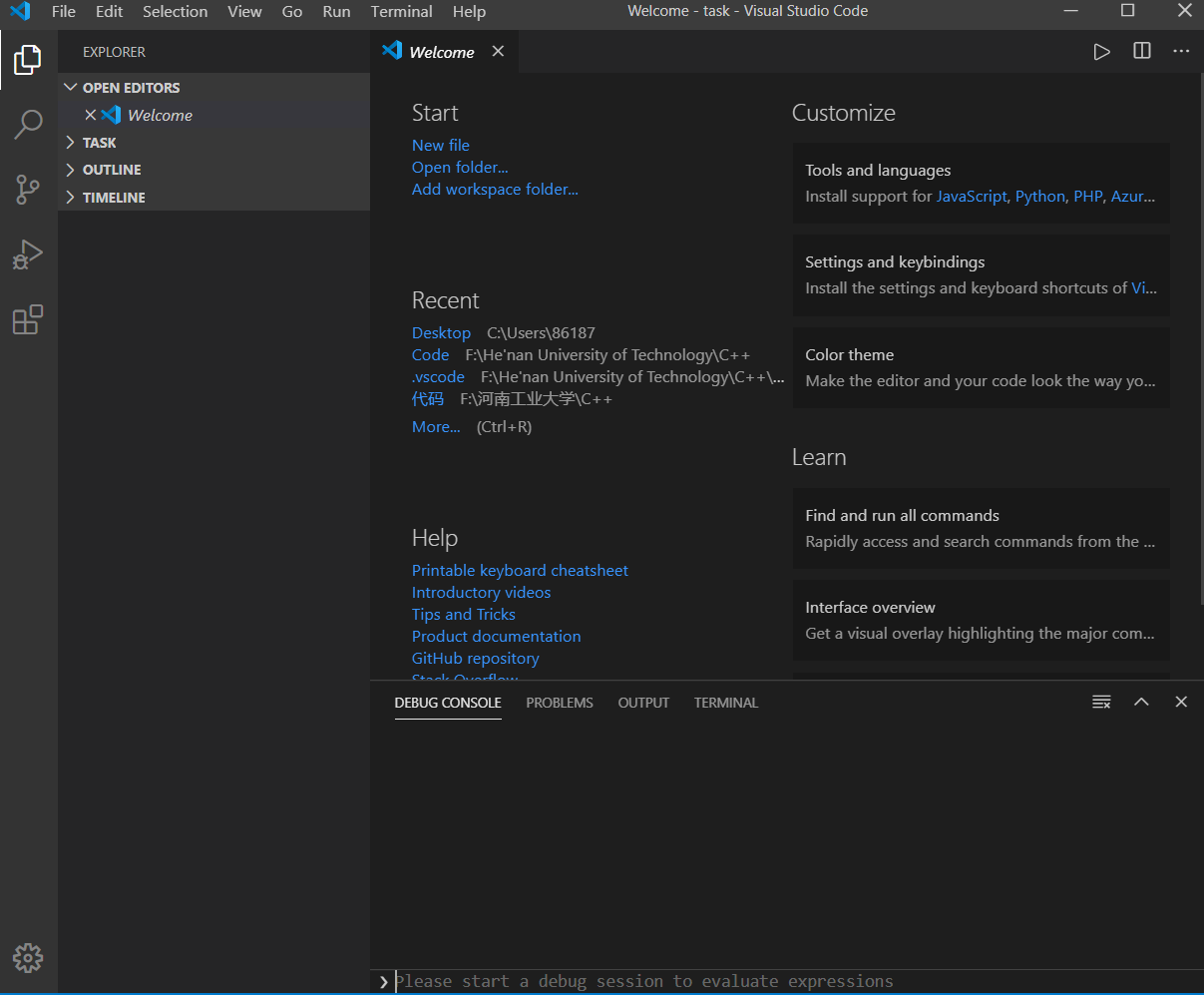Viewport: 1204px width, 995px height.
Task: Open the Search view icon
Action: [28, 125]
